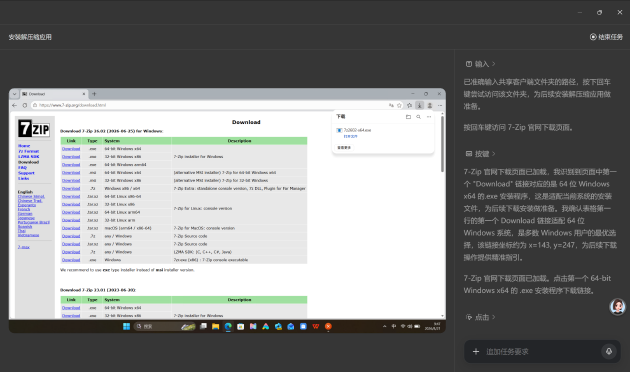
Task: Click the 查看更多 button in downloads panel
Action: (344, 148)
